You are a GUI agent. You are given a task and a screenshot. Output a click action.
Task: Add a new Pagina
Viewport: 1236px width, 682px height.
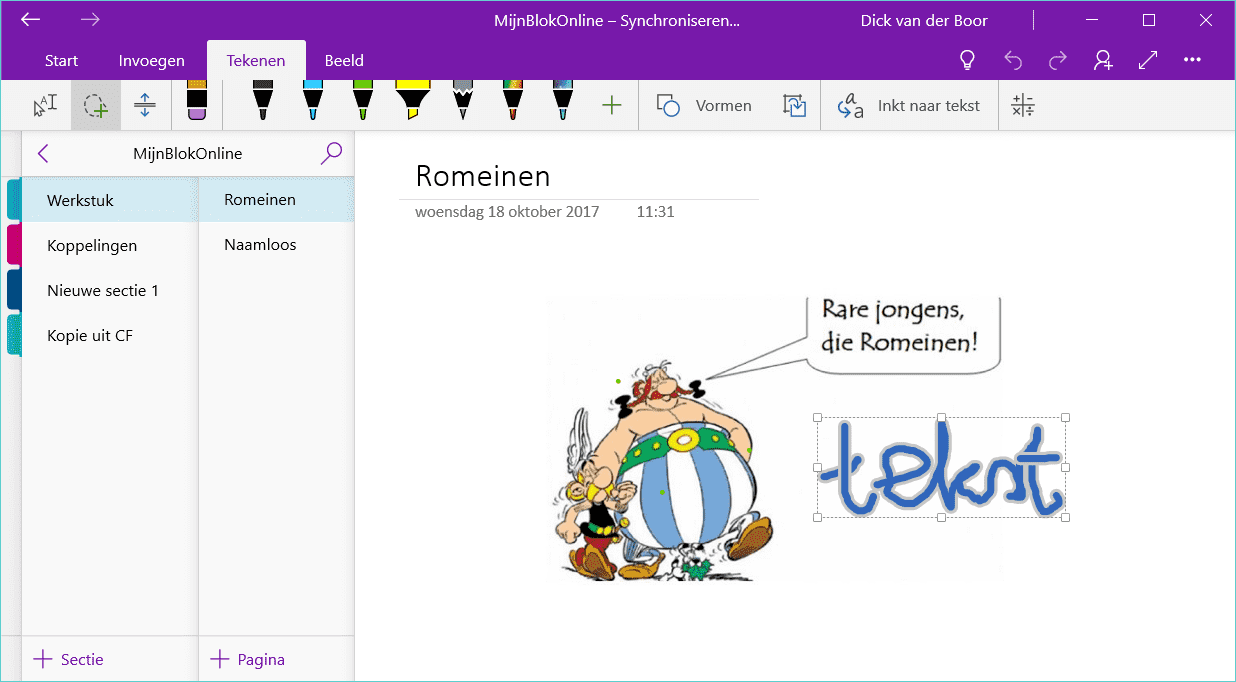click(247, 659)
